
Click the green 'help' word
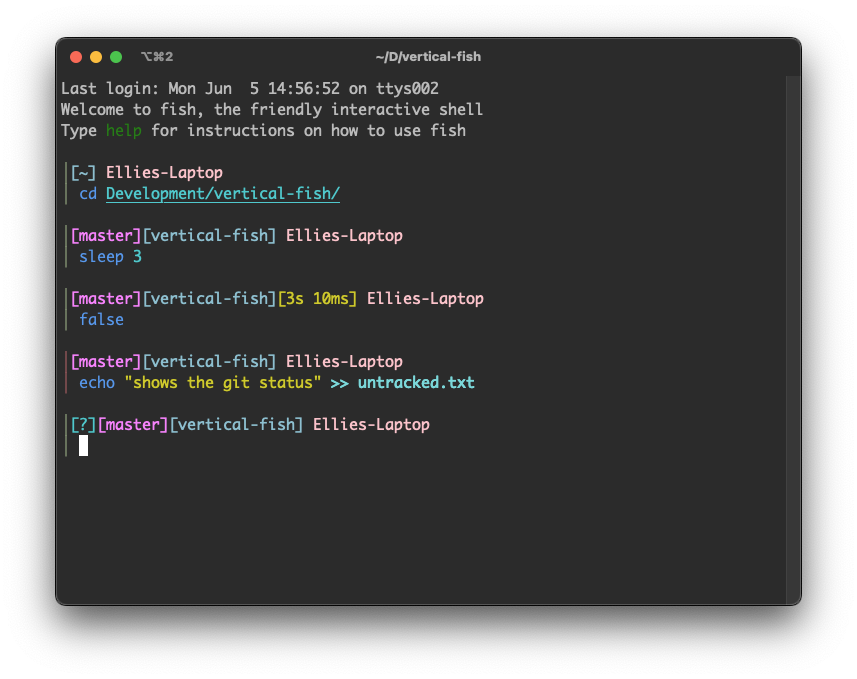click(124, 131)
